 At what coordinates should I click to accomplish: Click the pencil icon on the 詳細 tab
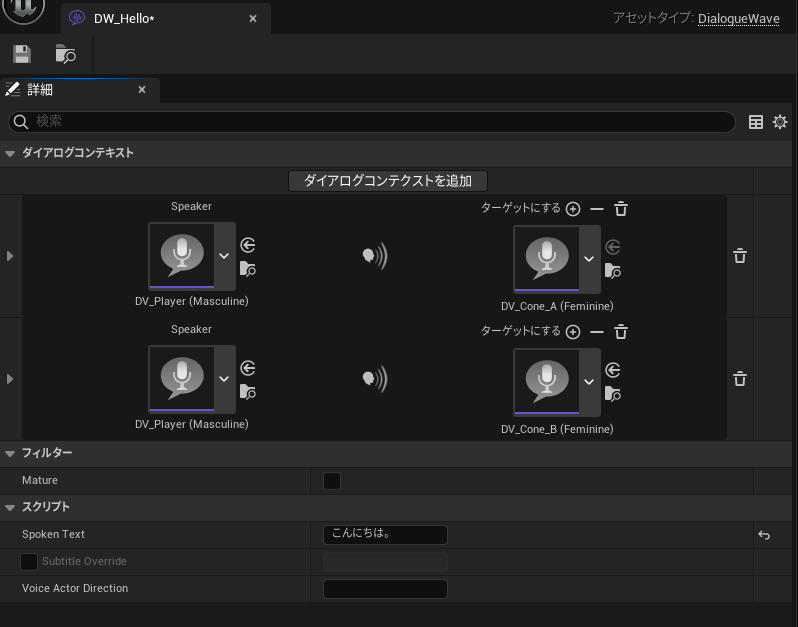13,90
